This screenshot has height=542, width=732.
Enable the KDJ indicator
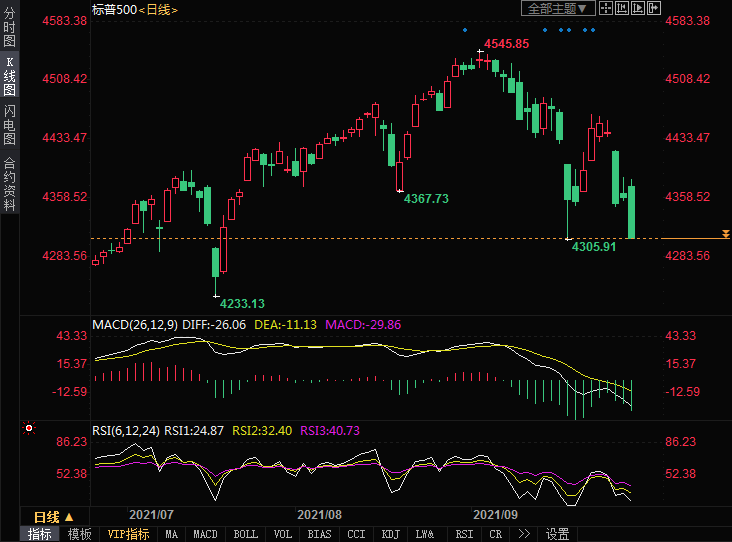[x=390, y=534]
